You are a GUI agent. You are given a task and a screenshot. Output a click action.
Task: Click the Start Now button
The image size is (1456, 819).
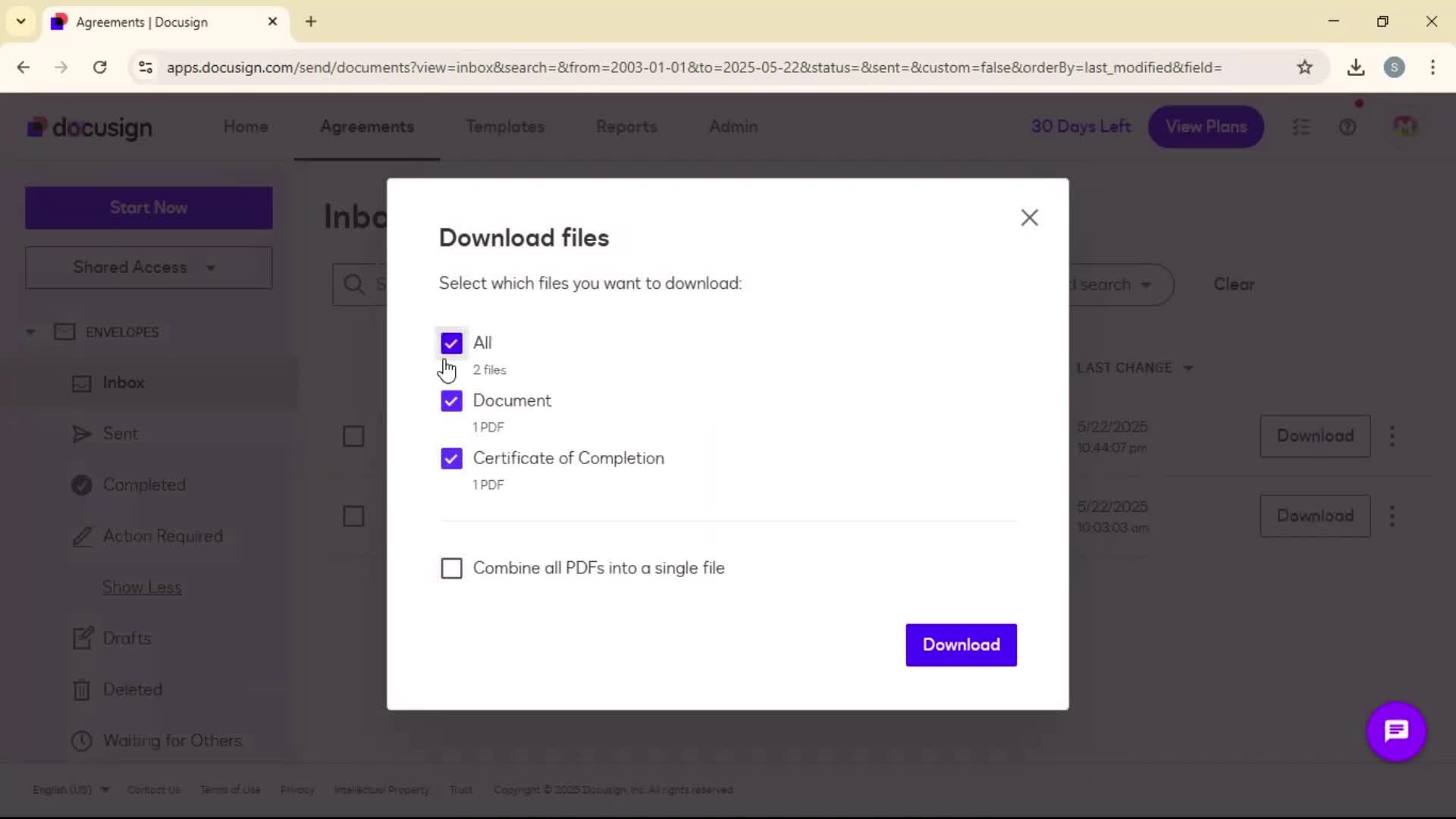coord(149,208)
